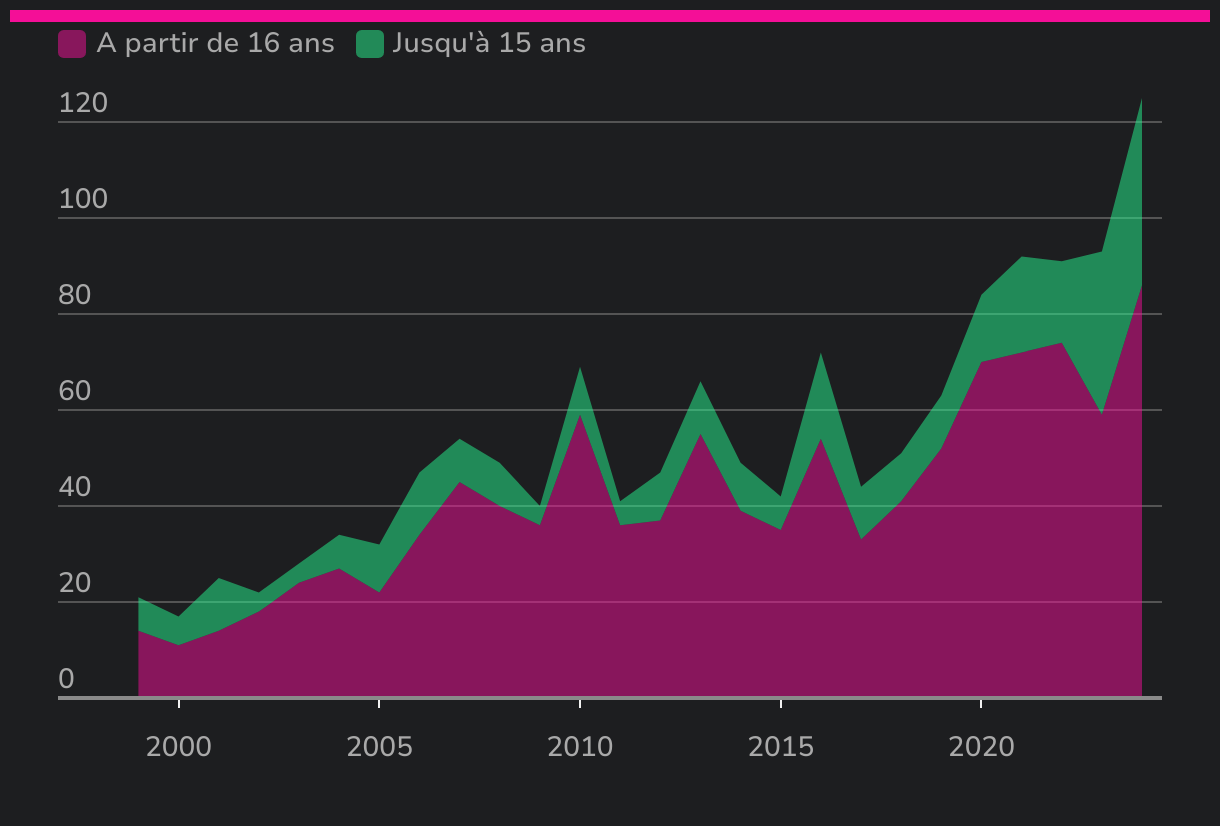Select the 2015 x-axis label
This screenshot has width=1220, height=826.
tap(781, 747)
